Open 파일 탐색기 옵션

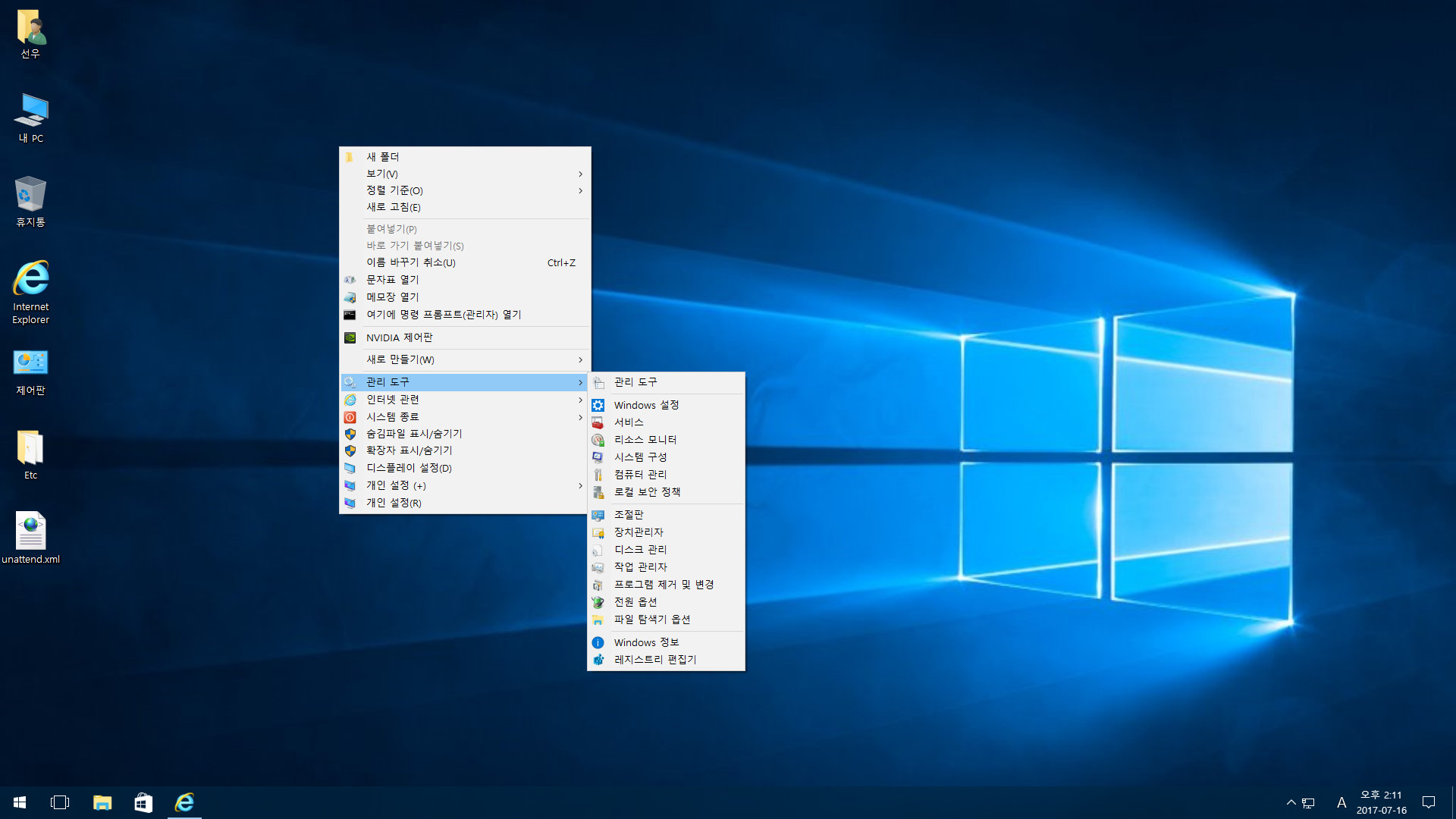(666, 620)
